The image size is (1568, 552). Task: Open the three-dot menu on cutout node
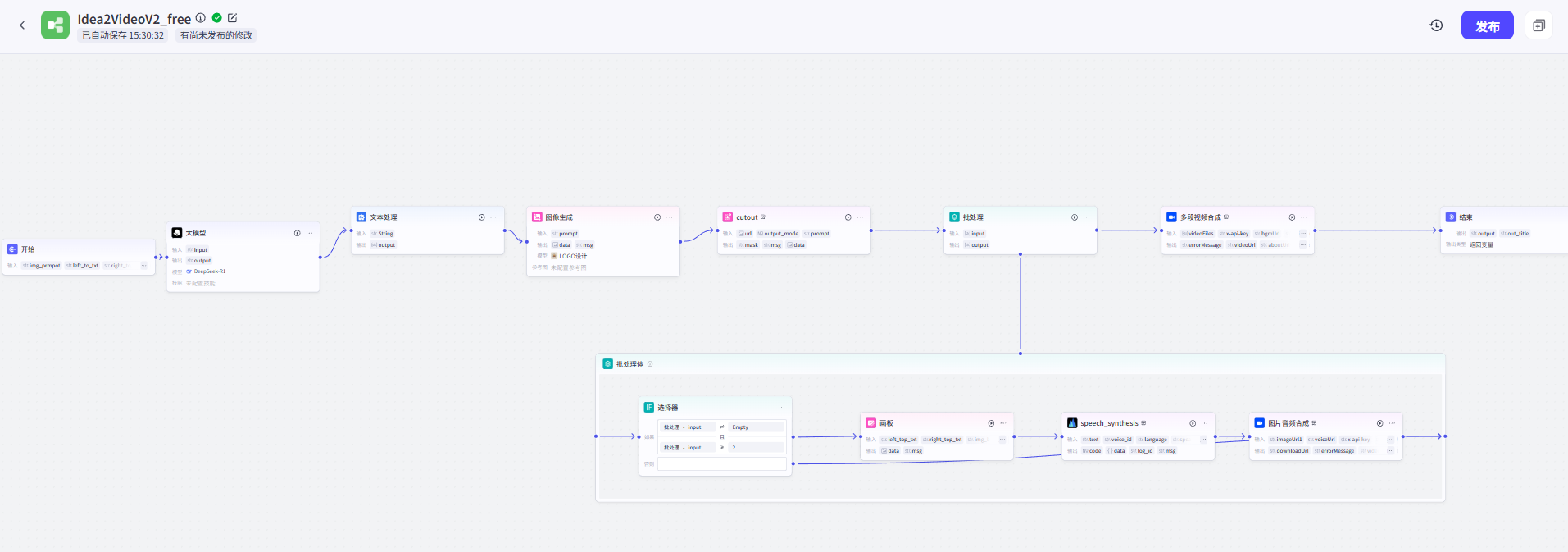(x=860, y=217)
